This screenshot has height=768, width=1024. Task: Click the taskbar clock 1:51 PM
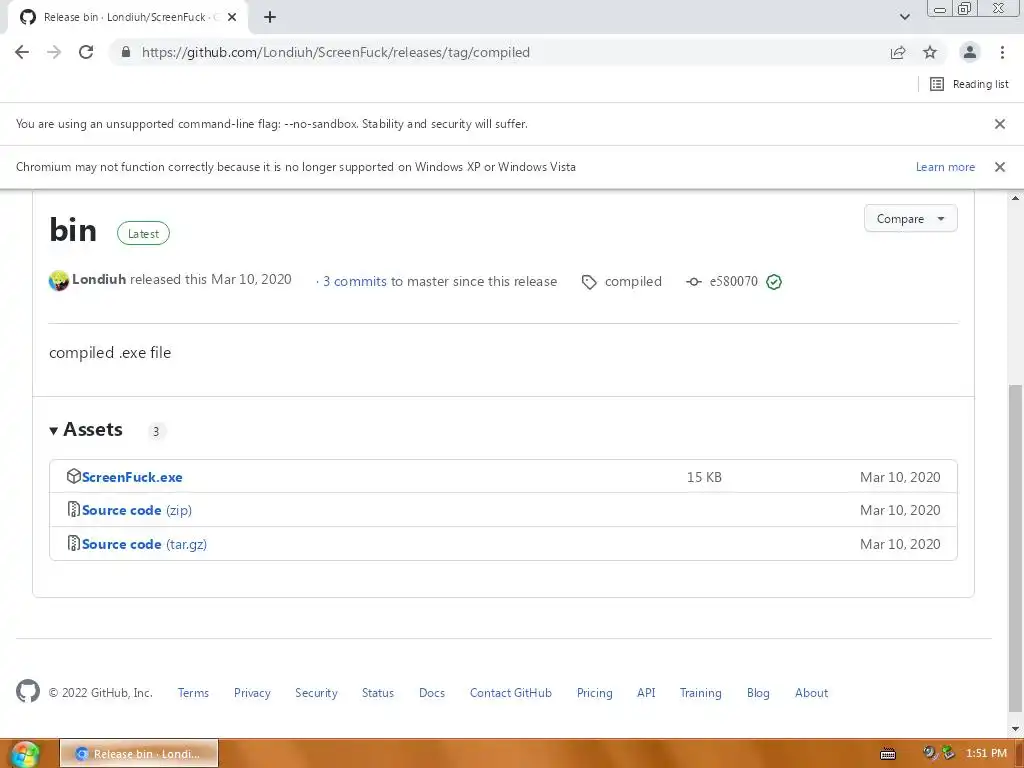[x=986, y=754]
